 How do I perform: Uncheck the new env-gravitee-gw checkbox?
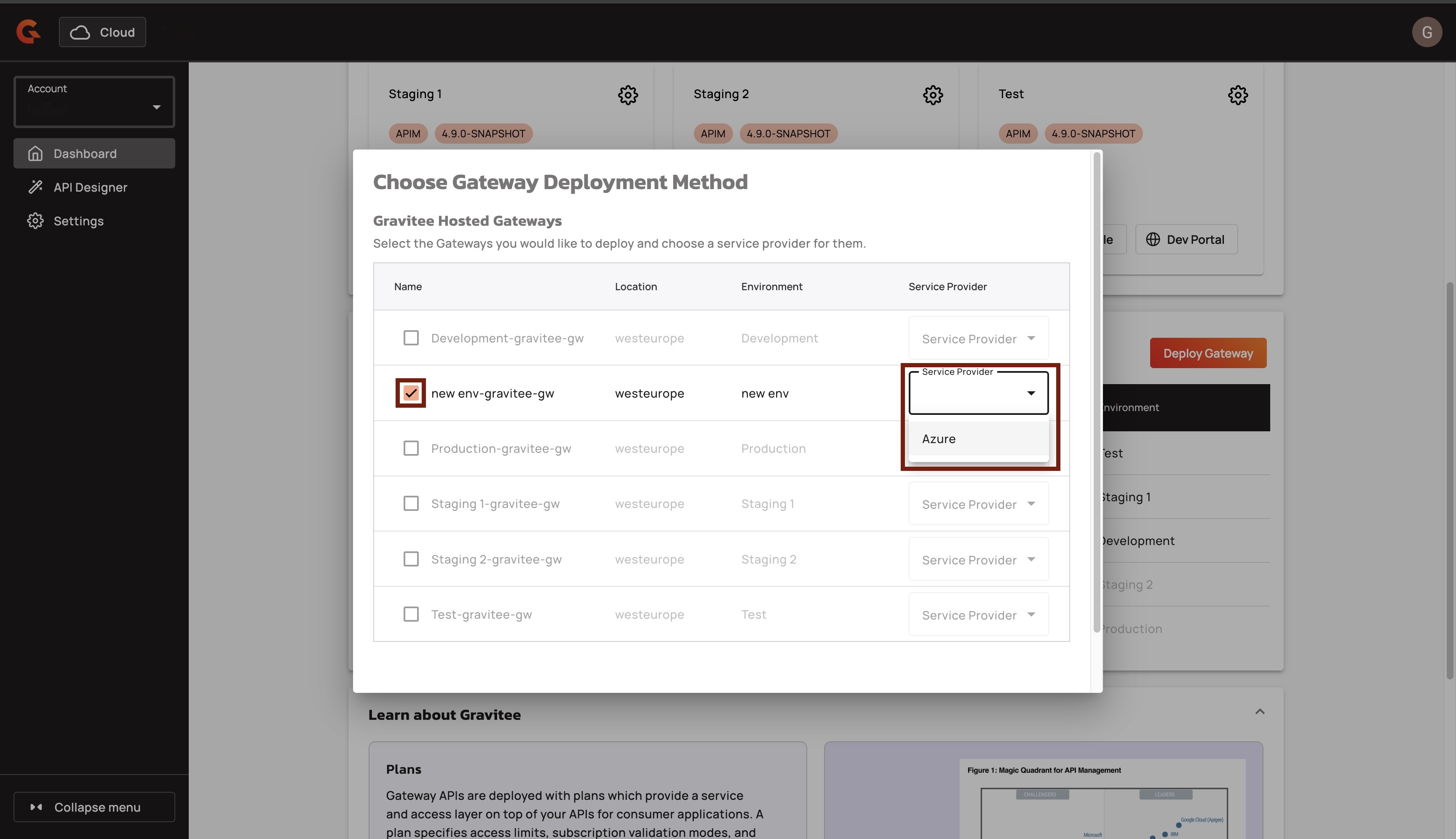[x=410, y=393]
